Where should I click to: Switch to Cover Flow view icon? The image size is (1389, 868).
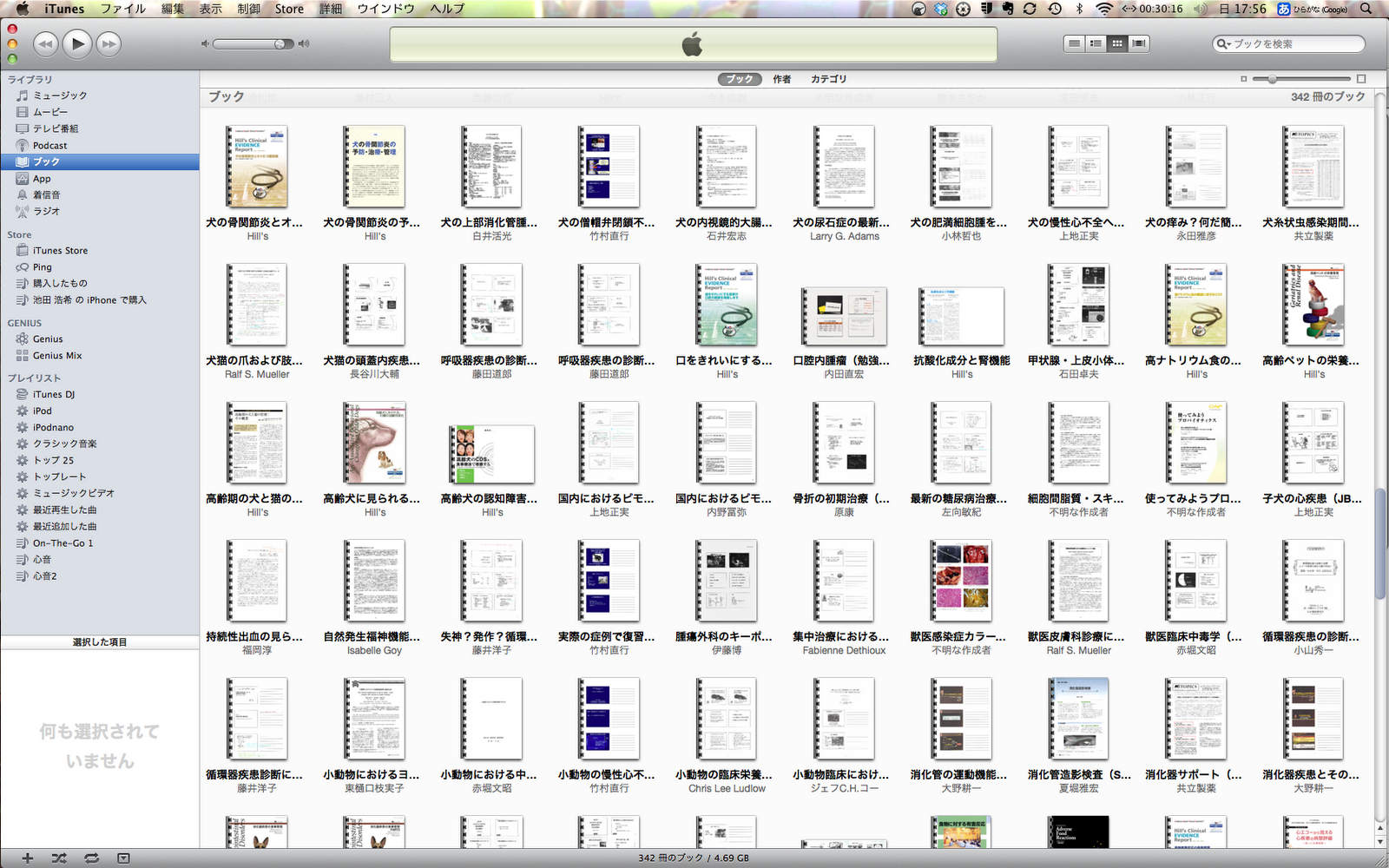point(1139,43)
